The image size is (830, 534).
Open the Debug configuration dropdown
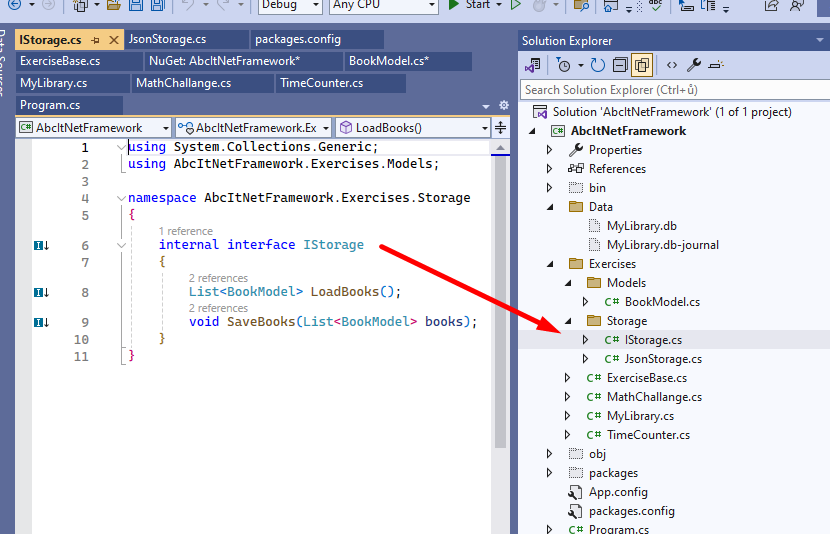[289, 5]
